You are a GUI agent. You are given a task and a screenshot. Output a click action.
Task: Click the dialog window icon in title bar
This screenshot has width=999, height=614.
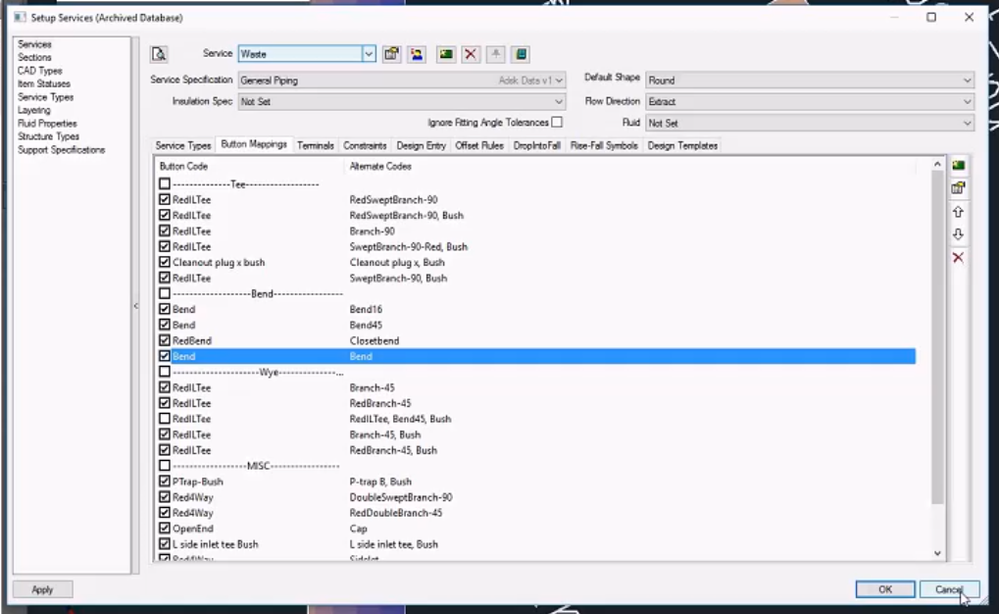click(20, 17)
